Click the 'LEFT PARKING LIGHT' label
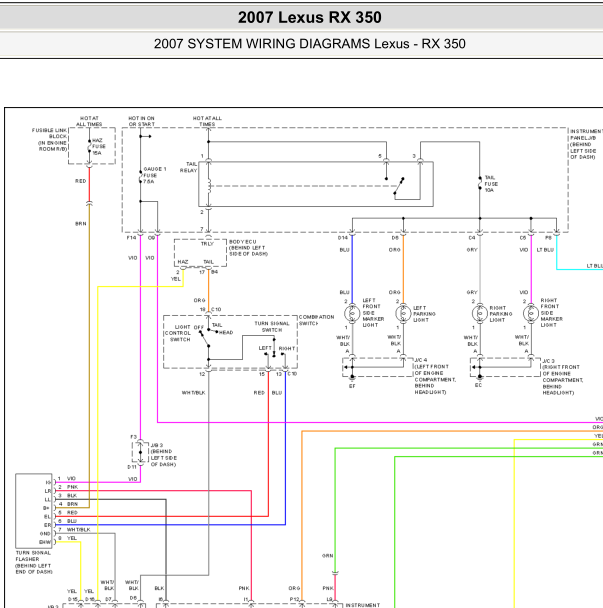Screen dimensions: 603x608 click(x=424, y=314)
